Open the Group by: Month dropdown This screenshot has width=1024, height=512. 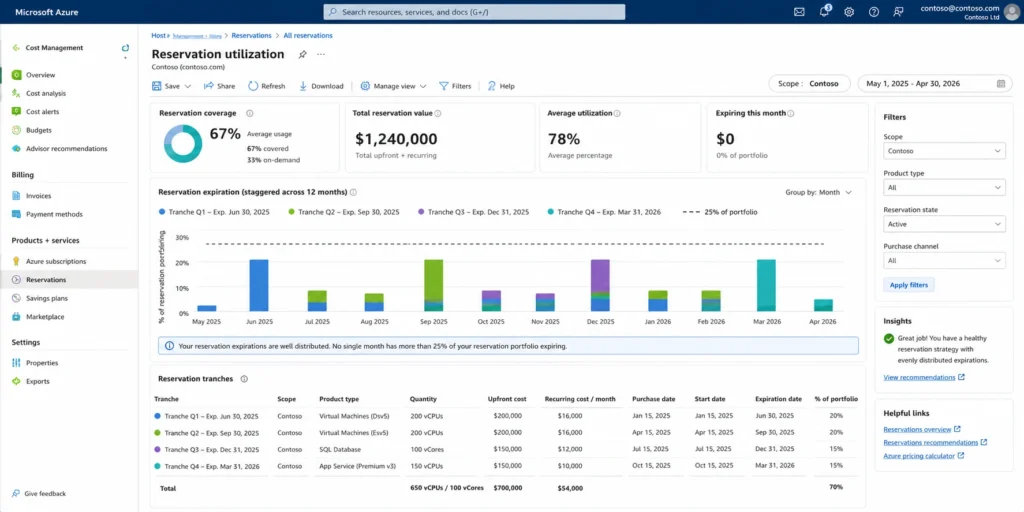point(818,193)
